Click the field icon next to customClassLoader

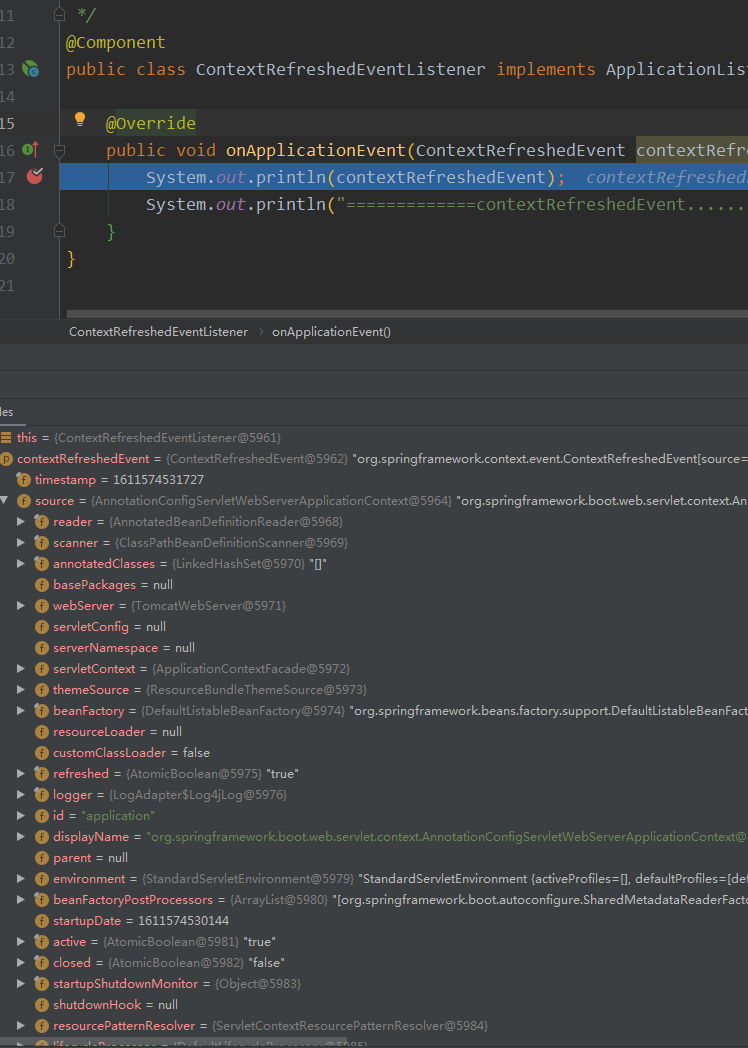(x=41, y=753)
